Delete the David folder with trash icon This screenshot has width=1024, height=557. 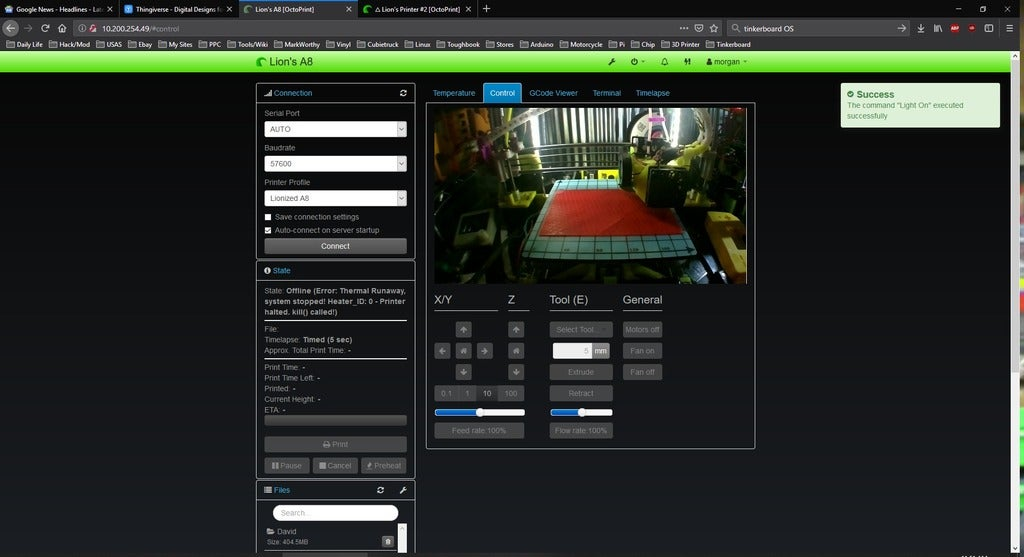pyautogui.click(x=388, y=541)
